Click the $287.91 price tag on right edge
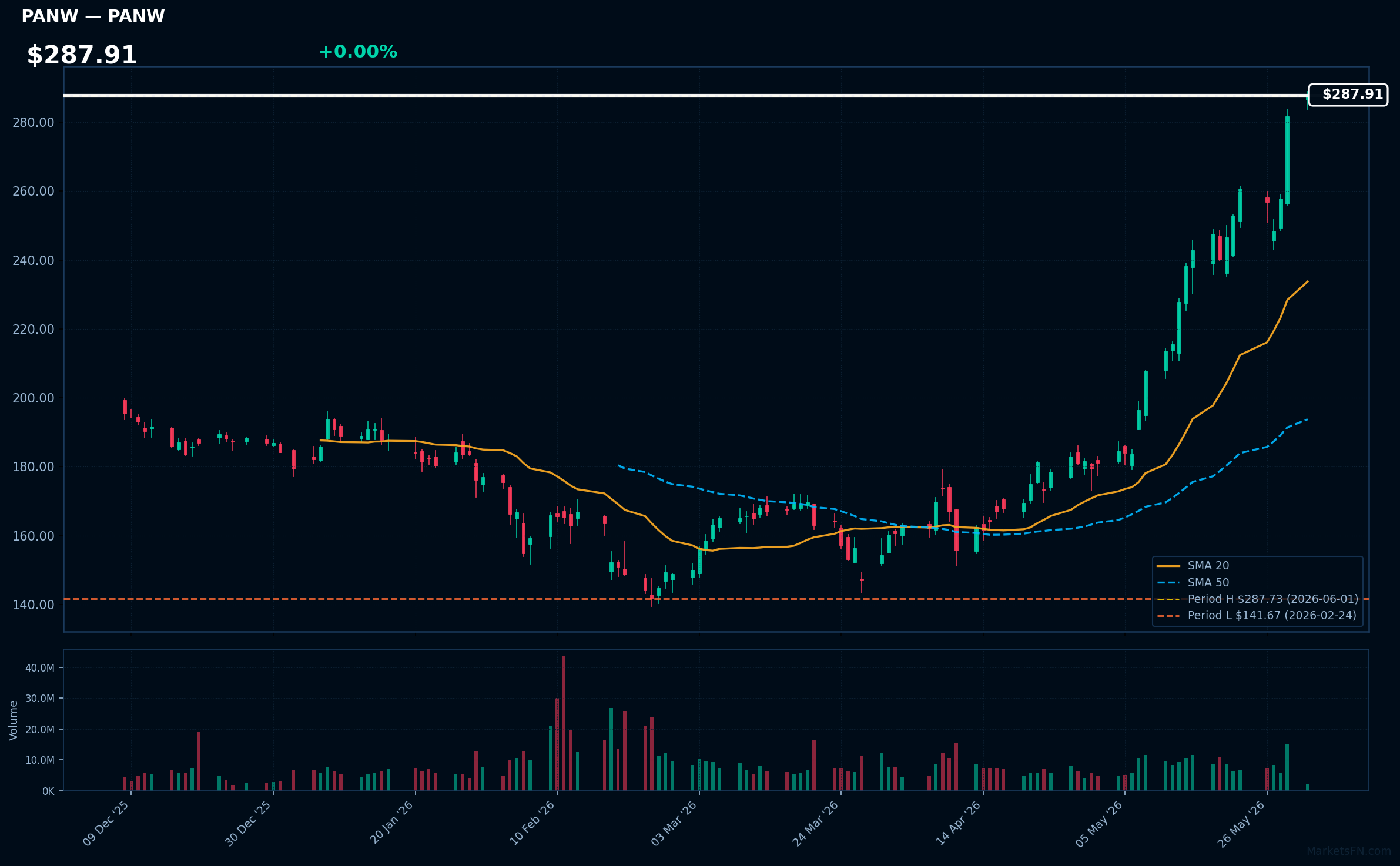Image resolution: width=1400 pixels, height=866 pixels. click(1348, 95)
